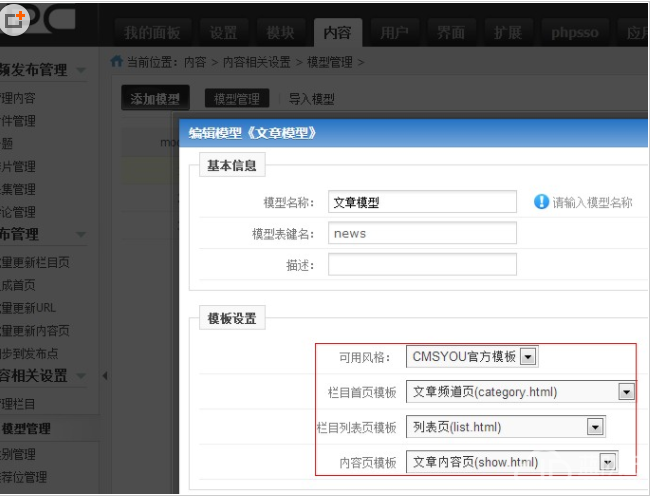Viewport: 652px width, 497px height.
Task: Click the empty 描述 input field
Action: coord(422,264)
